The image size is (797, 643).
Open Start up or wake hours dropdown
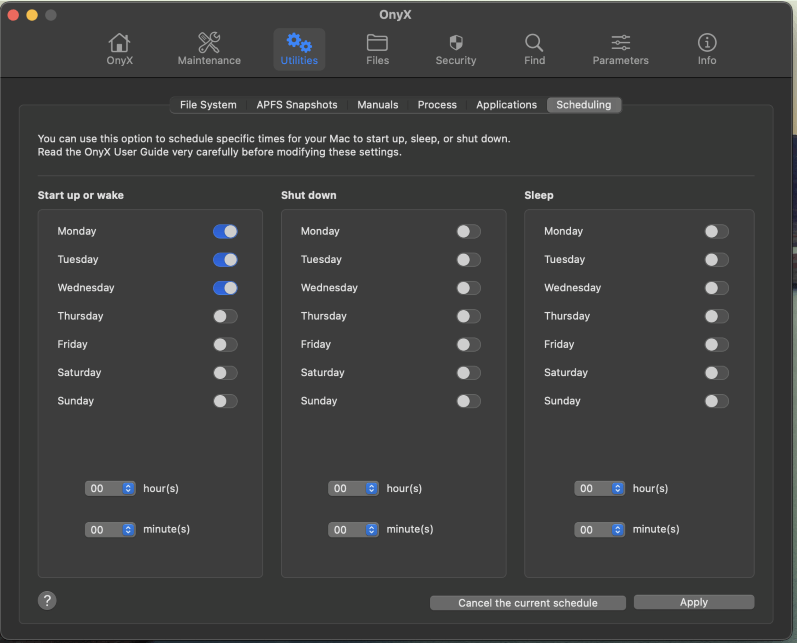coord(110,488)
